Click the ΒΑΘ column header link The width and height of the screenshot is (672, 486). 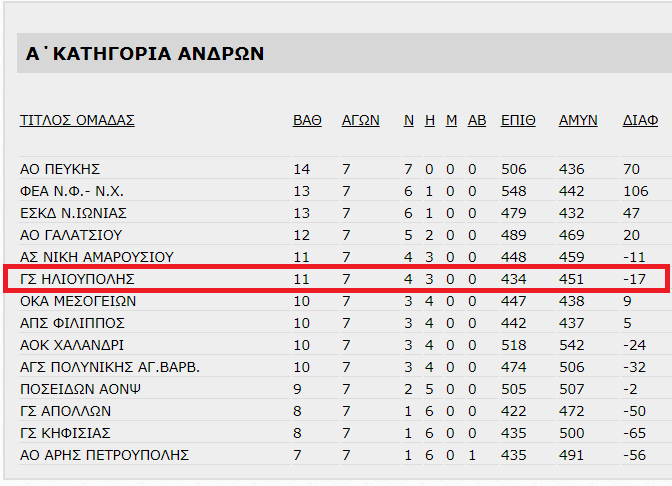point(307,120)
